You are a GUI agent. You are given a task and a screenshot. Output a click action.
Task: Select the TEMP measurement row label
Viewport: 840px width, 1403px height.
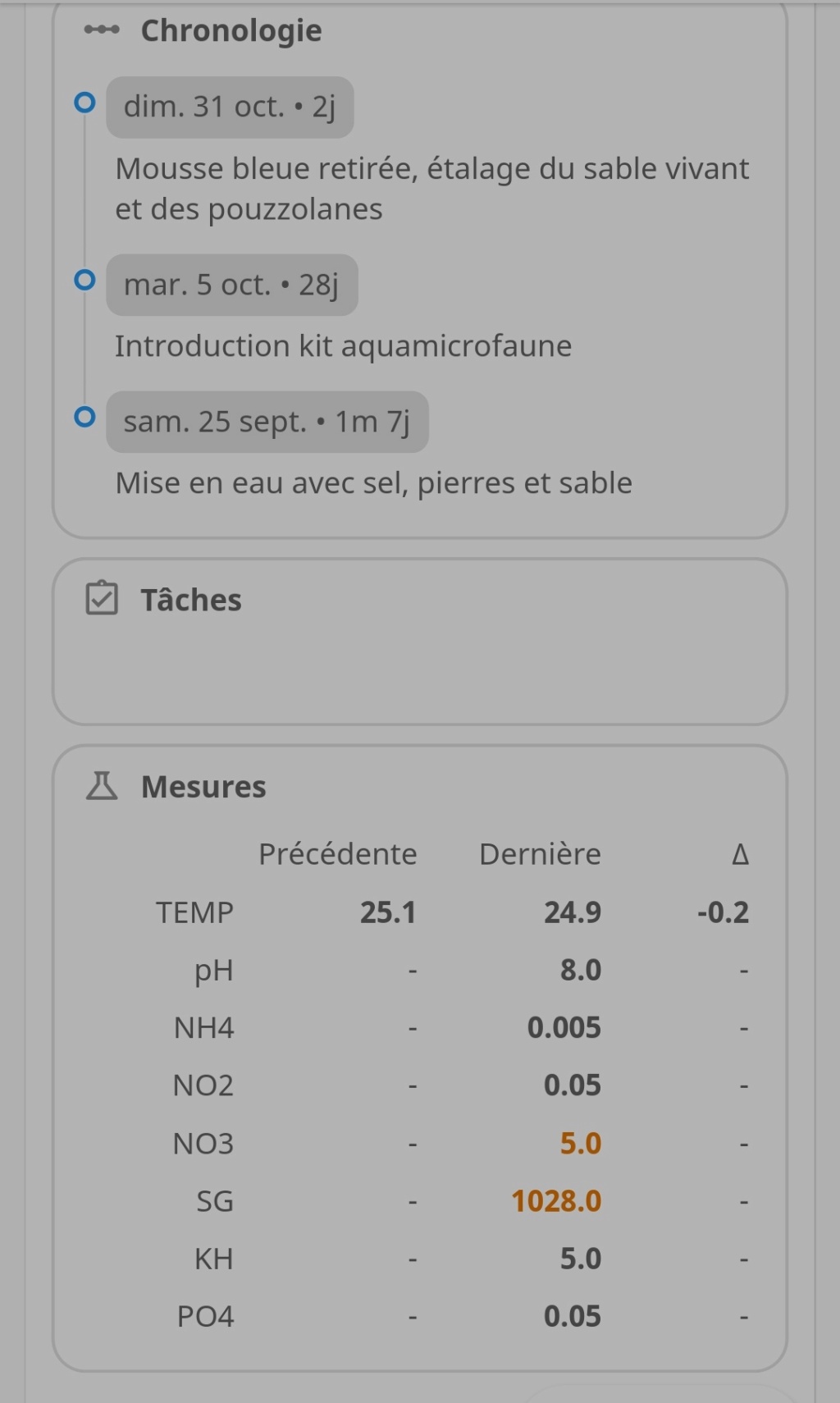click(195, 912)
